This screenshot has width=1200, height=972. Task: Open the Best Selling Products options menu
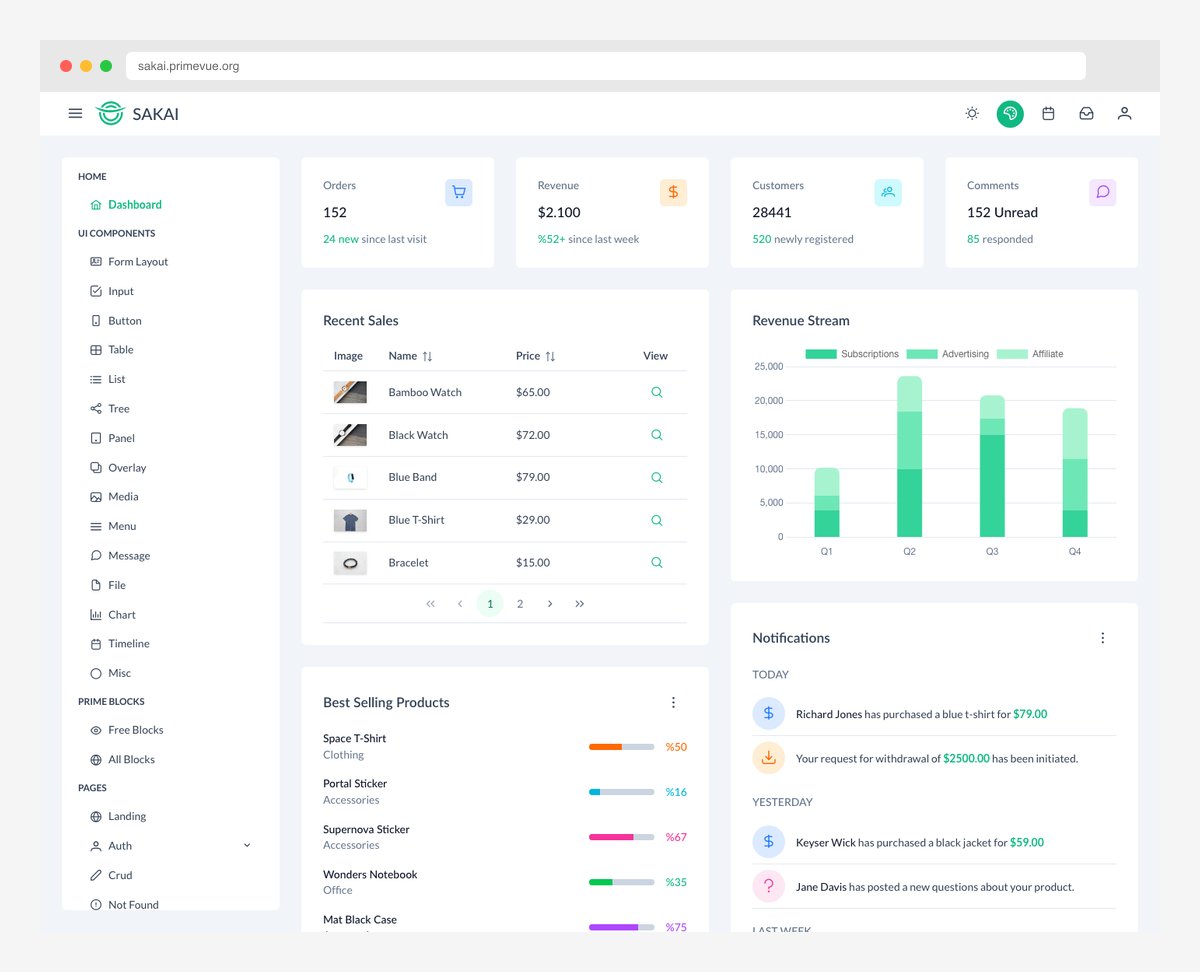click(674, 702)
